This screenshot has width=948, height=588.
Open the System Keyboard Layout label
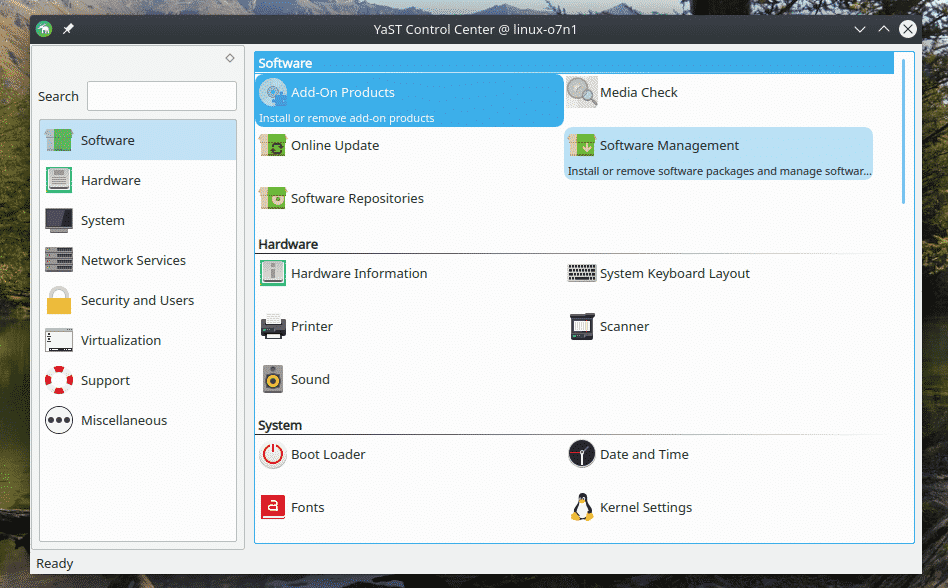point(675,274)
